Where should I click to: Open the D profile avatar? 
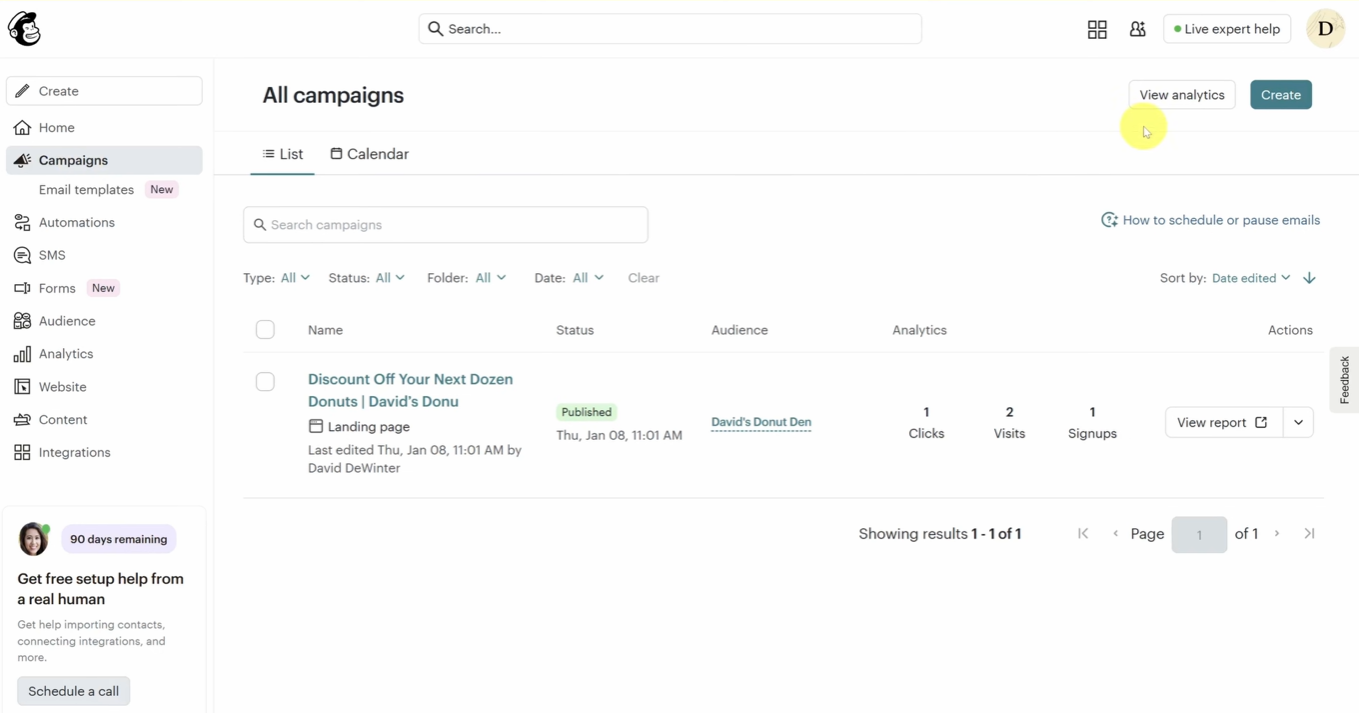coord(1325,29)
